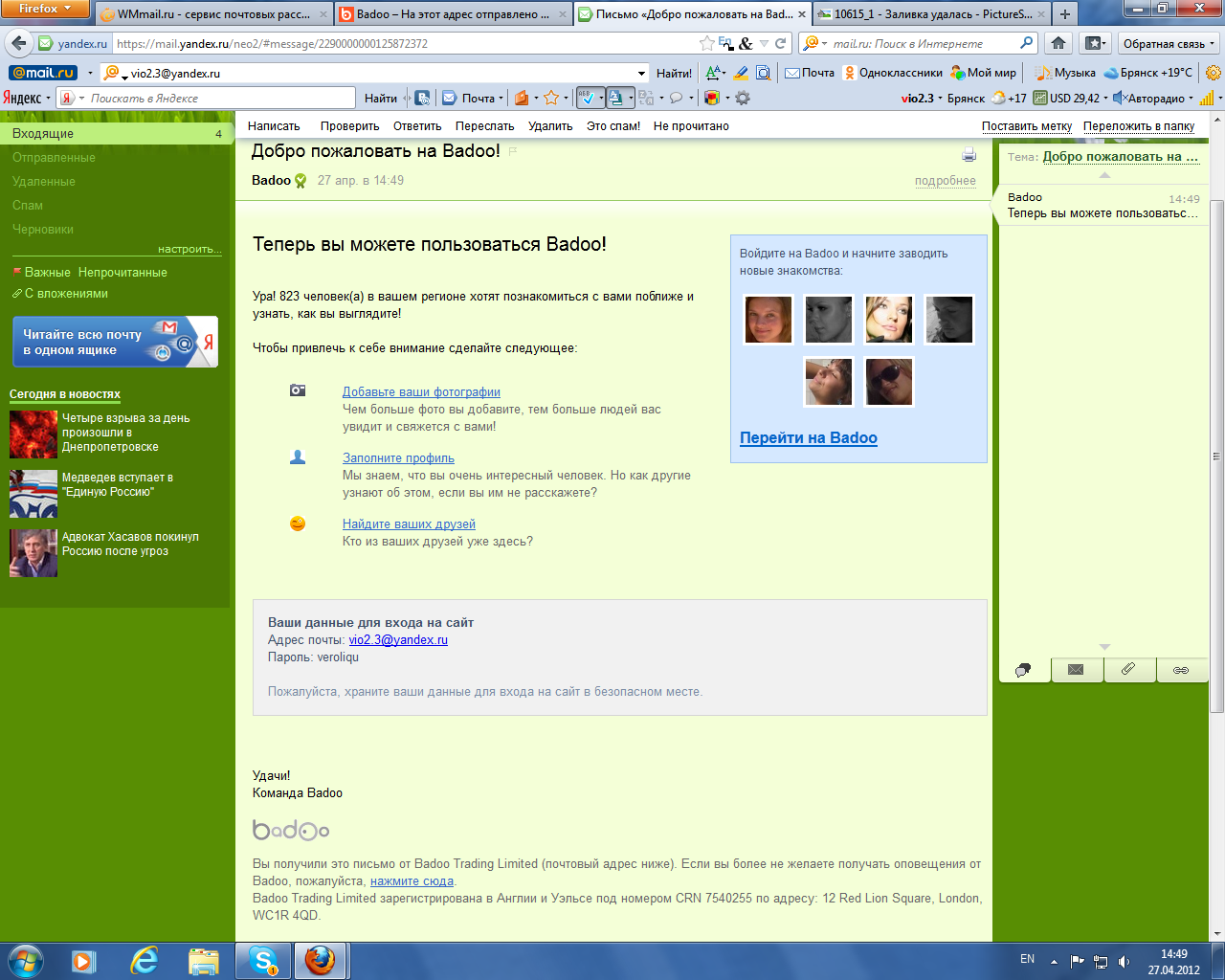Click the Музыка toolbar button

[x=1066, y=73]
